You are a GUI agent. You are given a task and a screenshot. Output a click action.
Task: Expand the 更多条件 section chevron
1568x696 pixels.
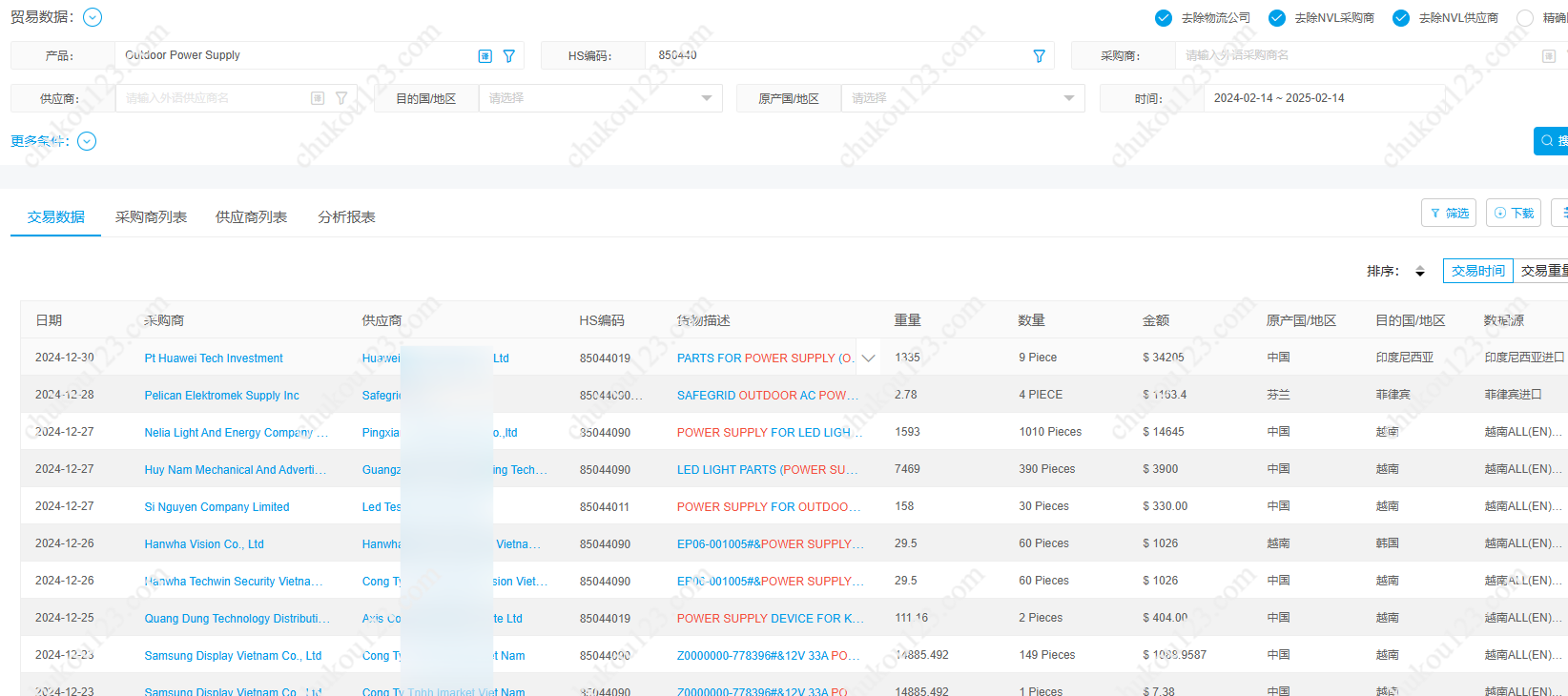pos(87,141)
